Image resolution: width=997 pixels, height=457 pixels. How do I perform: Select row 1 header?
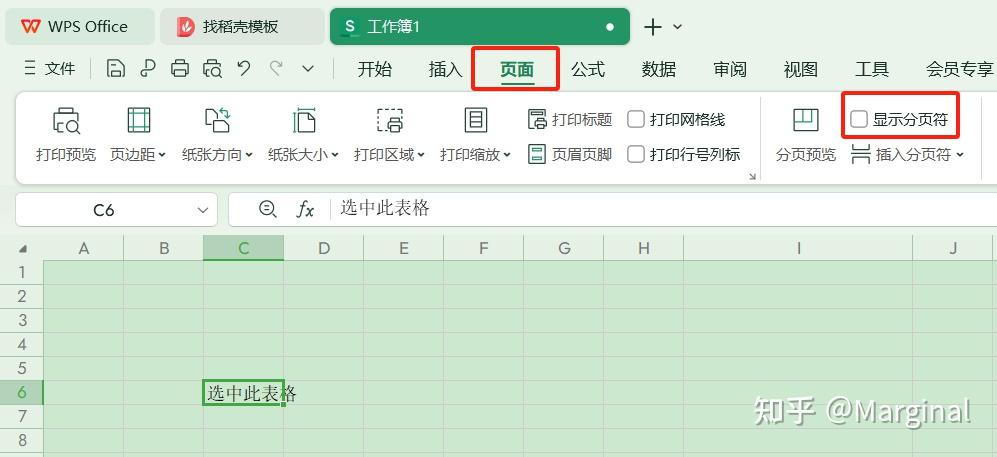click(x=22, y=272)
